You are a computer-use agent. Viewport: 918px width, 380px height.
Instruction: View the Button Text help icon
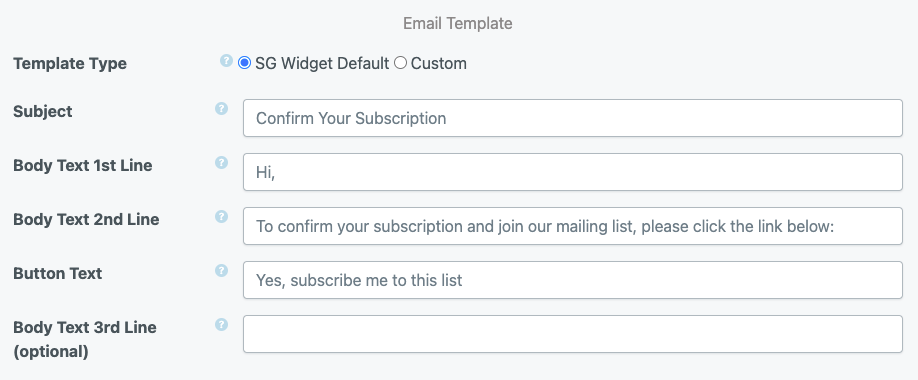221,270
